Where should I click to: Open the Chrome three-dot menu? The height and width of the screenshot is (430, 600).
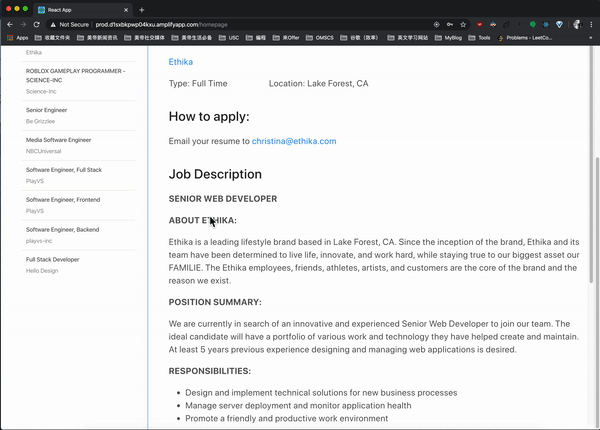point(591,24)
